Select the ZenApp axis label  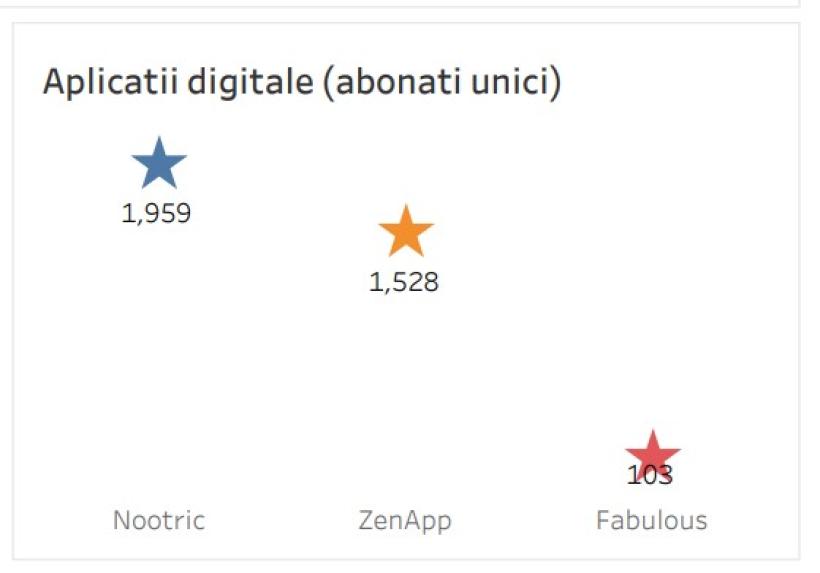405,520
